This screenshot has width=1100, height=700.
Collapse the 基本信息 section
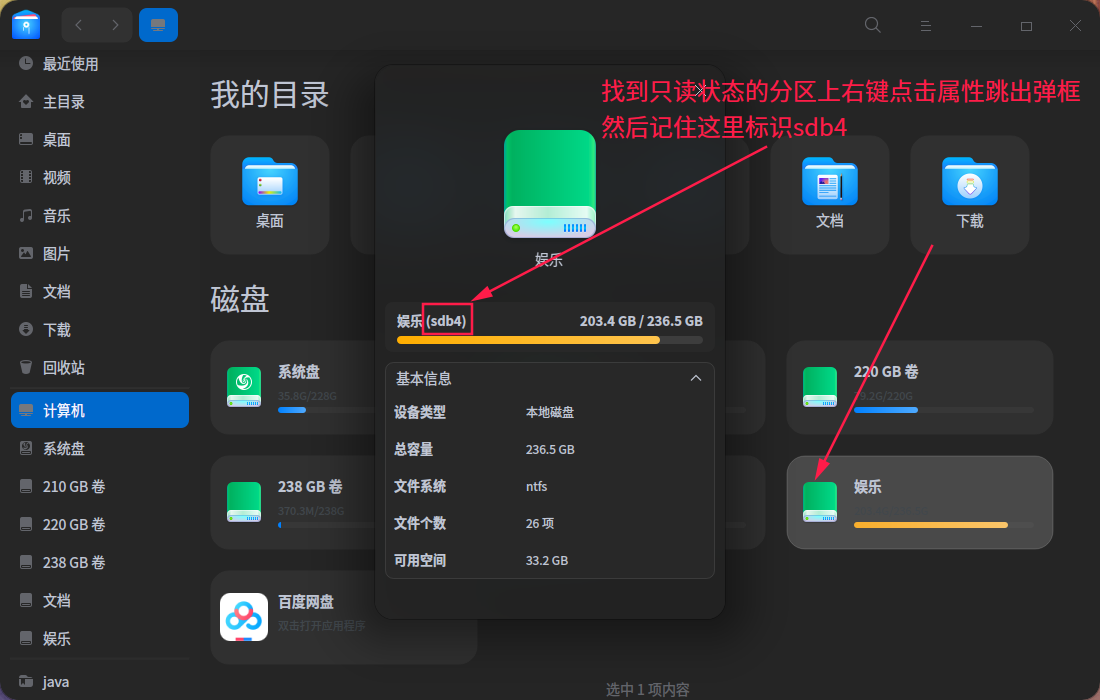click(x=696, y=378)
